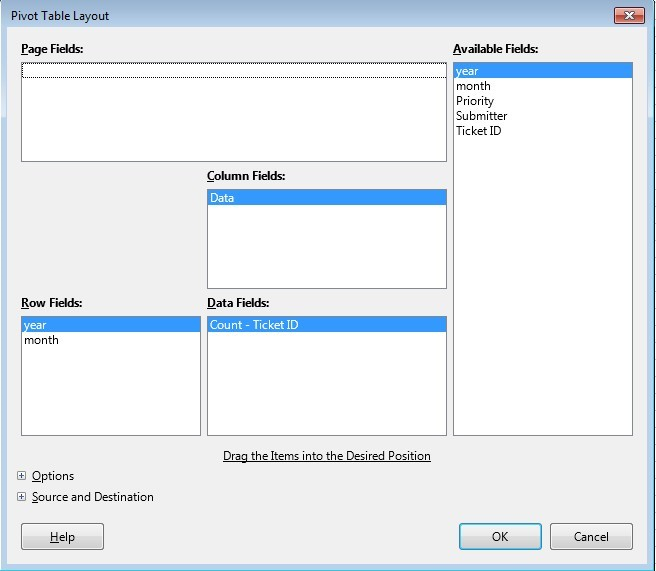This screenshot has width=656, height=571.
Task: Click 'Drag the Items into the Desired Position' text
Action: (327, 456)
